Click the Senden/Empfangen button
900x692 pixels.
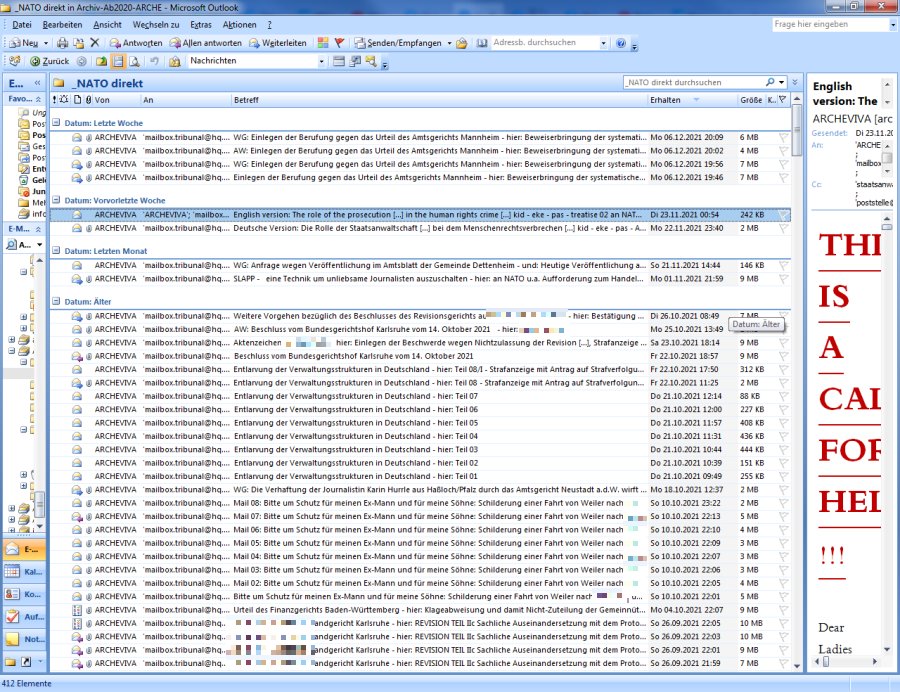[398, 43]
